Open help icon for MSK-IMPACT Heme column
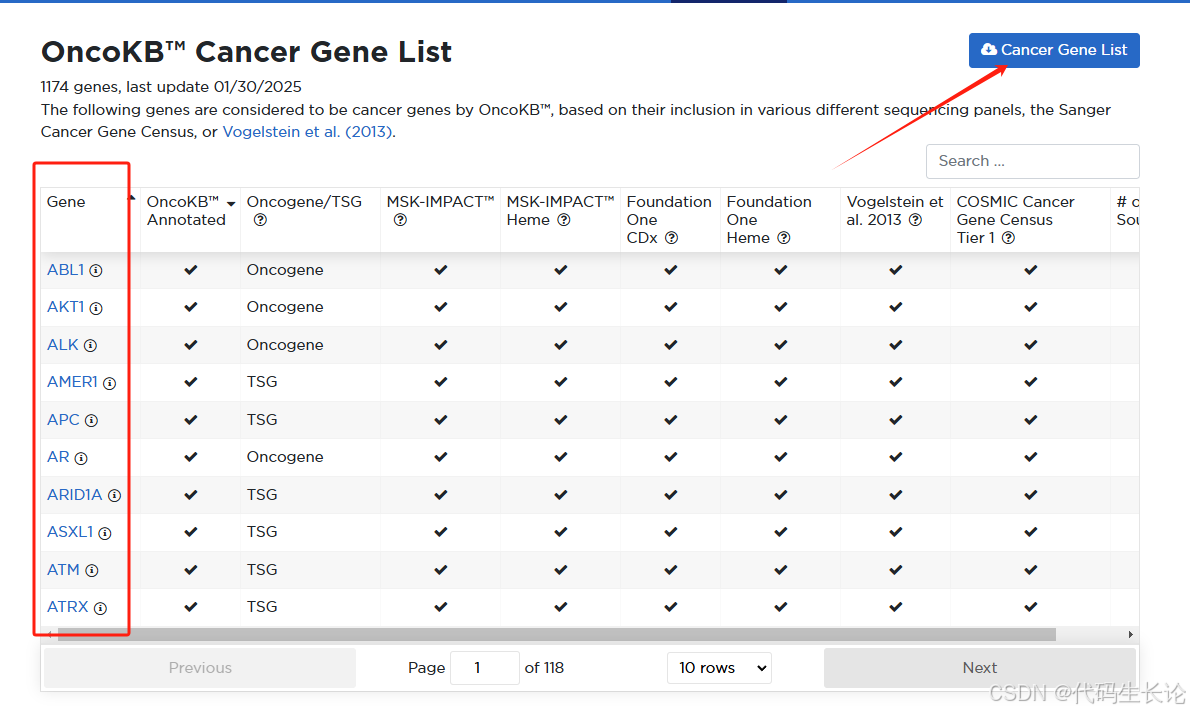This screenshot has height=713, width=1190. pyautogui.click(x=564, y=220)
